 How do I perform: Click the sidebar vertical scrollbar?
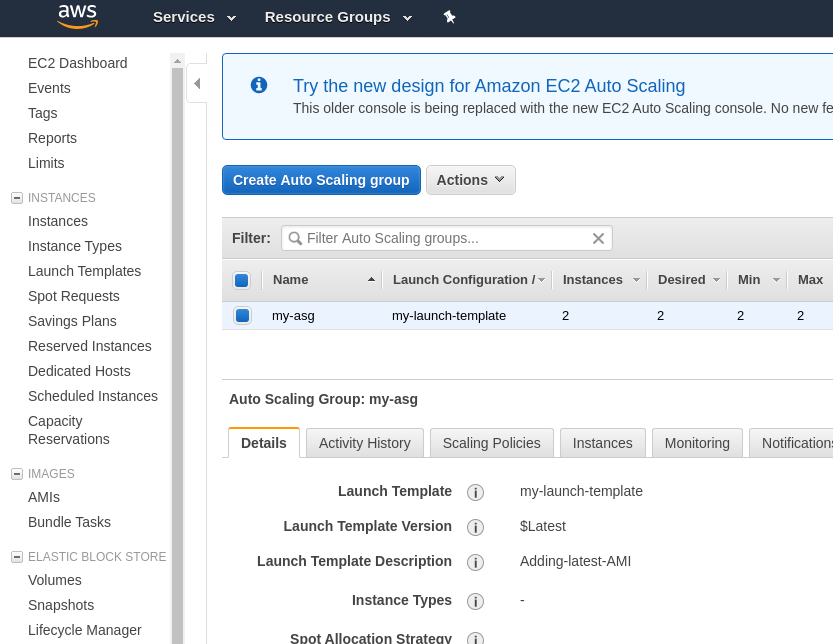pos(177,355)
